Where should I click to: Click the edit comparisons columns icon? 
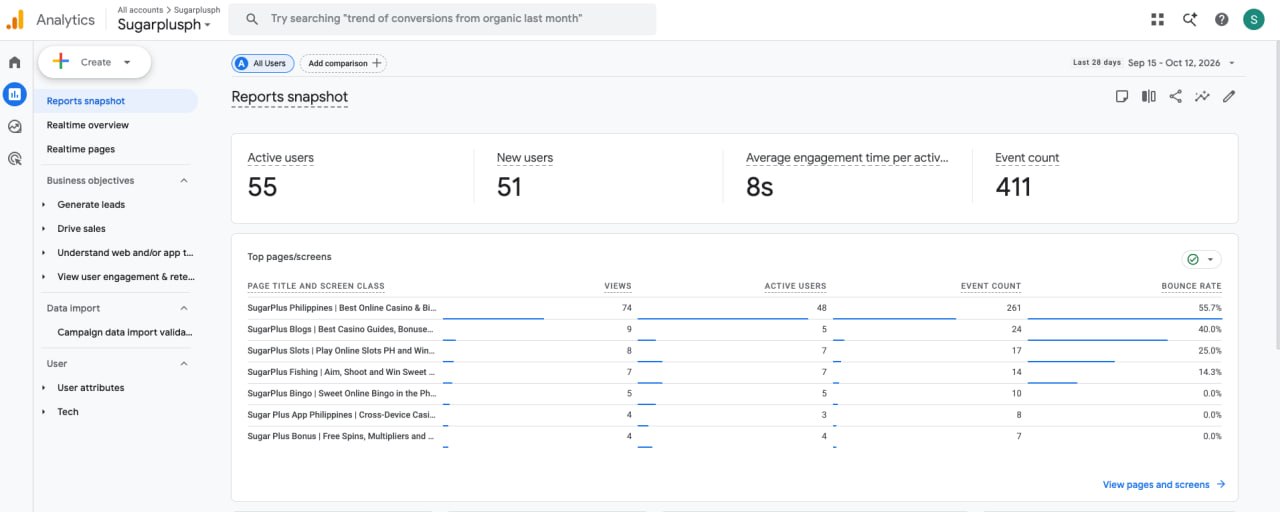1149,96
